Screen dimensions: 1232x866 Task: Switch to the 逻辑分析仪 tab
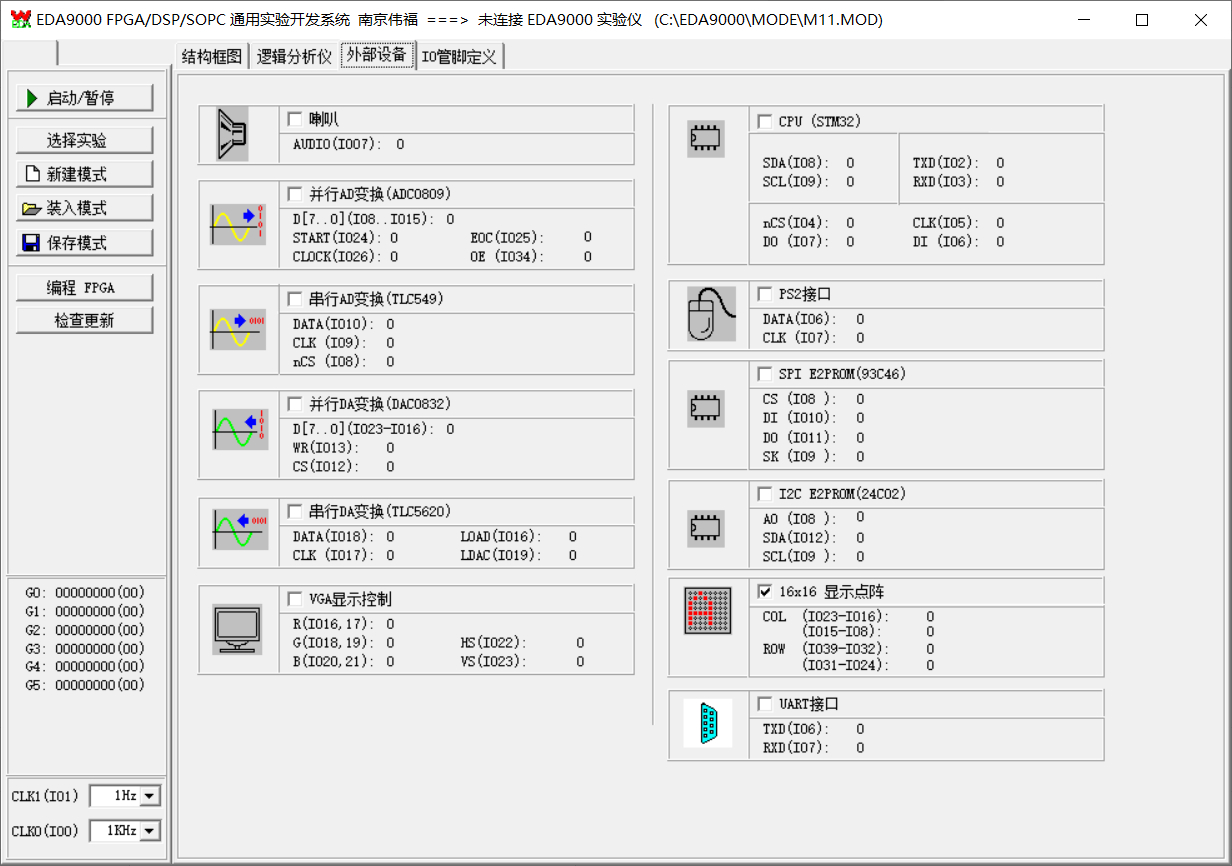coord(294,57)
